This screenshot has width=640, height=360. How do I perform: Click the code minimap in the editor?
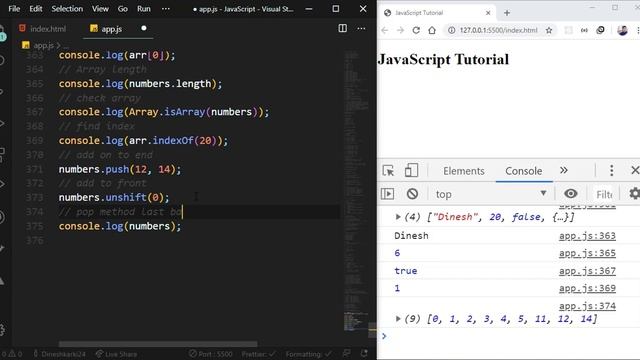pyautogui.click(x=356, y=190)
